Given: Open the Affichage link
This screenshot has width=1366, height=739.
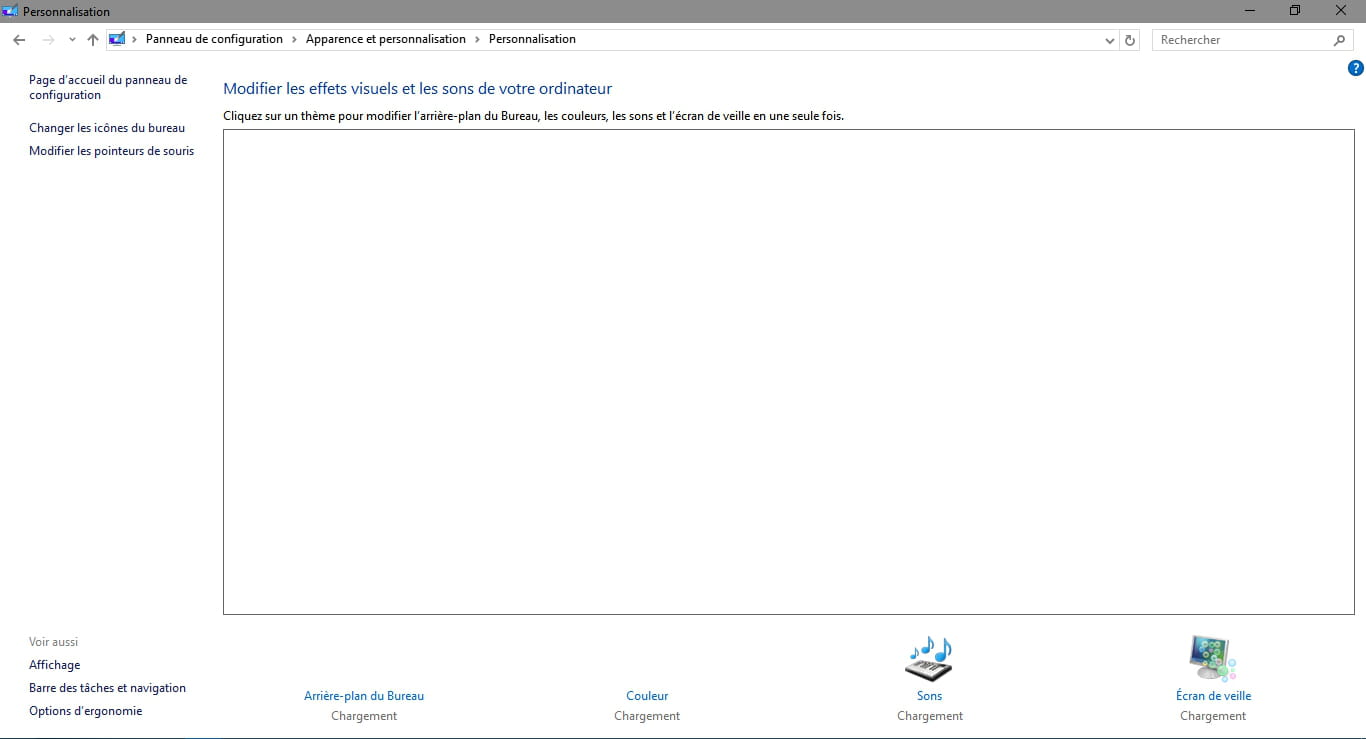Looking at the screenshot, I should 55,665.
